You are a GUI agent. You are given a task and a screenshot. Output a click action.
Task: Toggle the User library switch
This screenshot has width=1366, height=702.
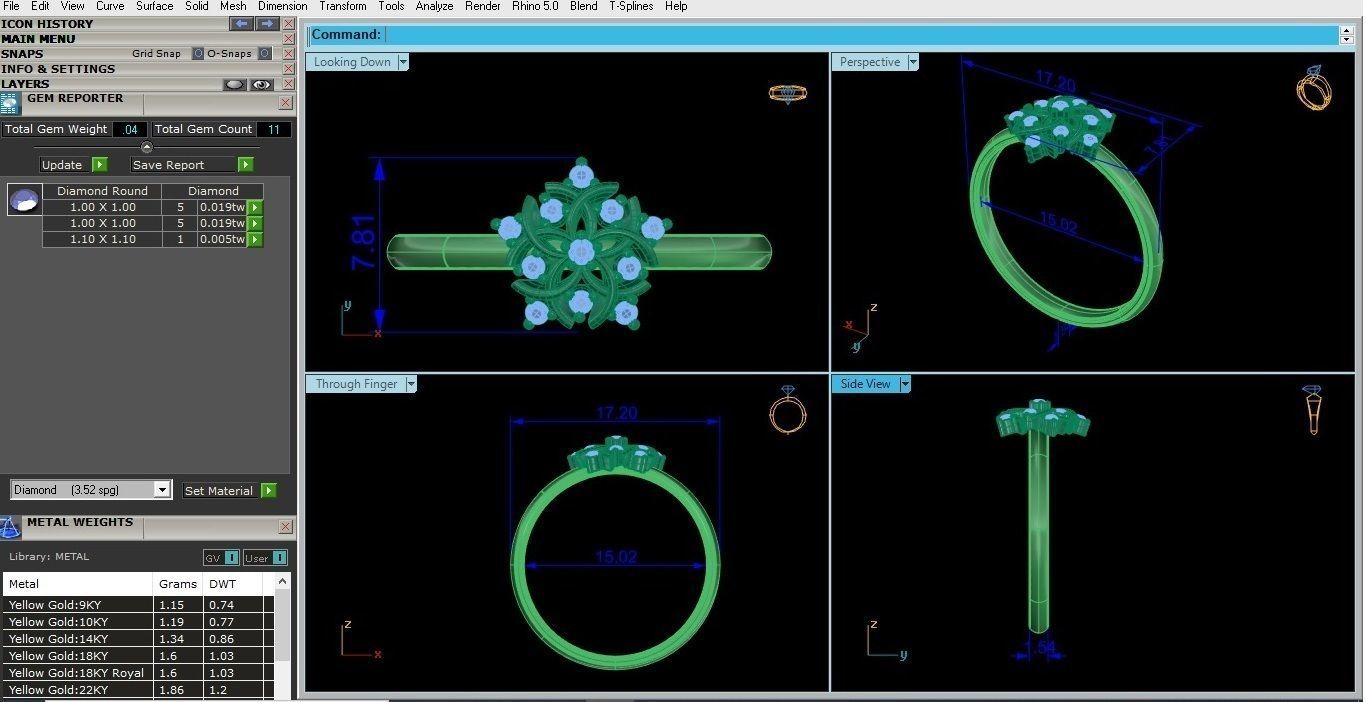279,558
